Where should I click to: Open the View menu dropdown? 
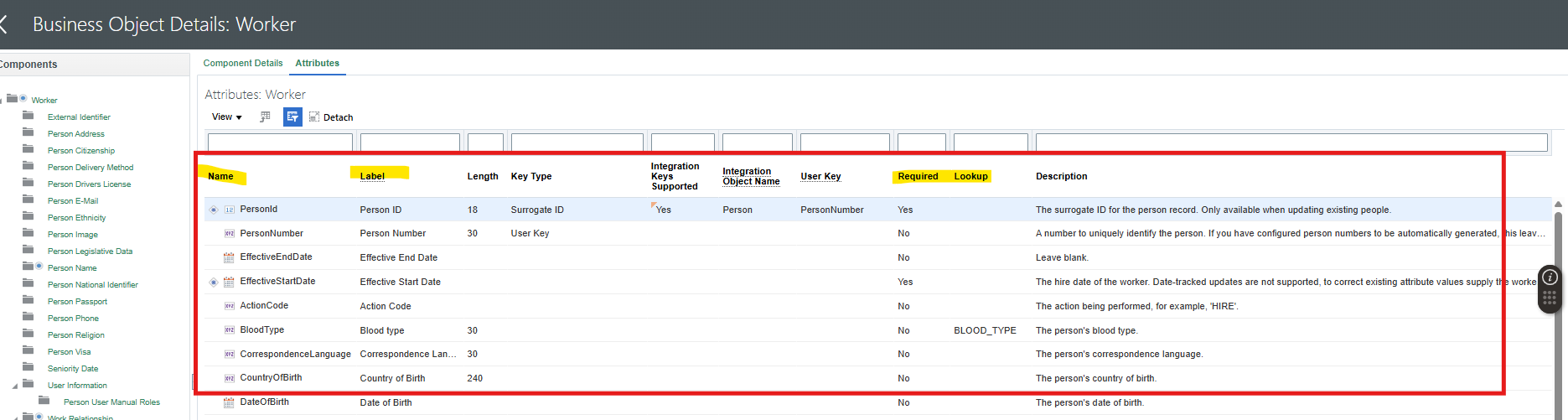(x=227, y=117)
